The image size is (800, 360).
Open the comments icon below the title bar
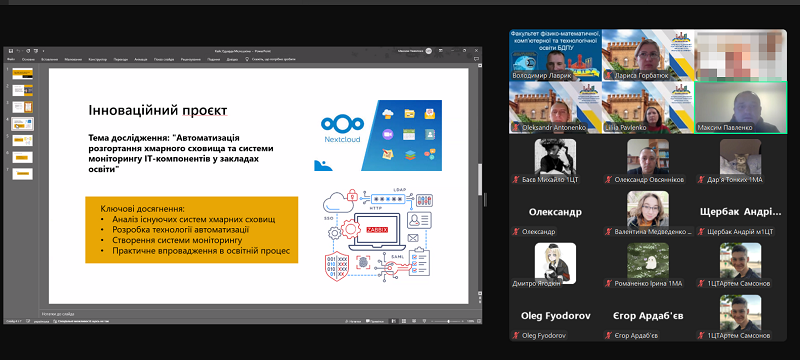pos(477,60)
